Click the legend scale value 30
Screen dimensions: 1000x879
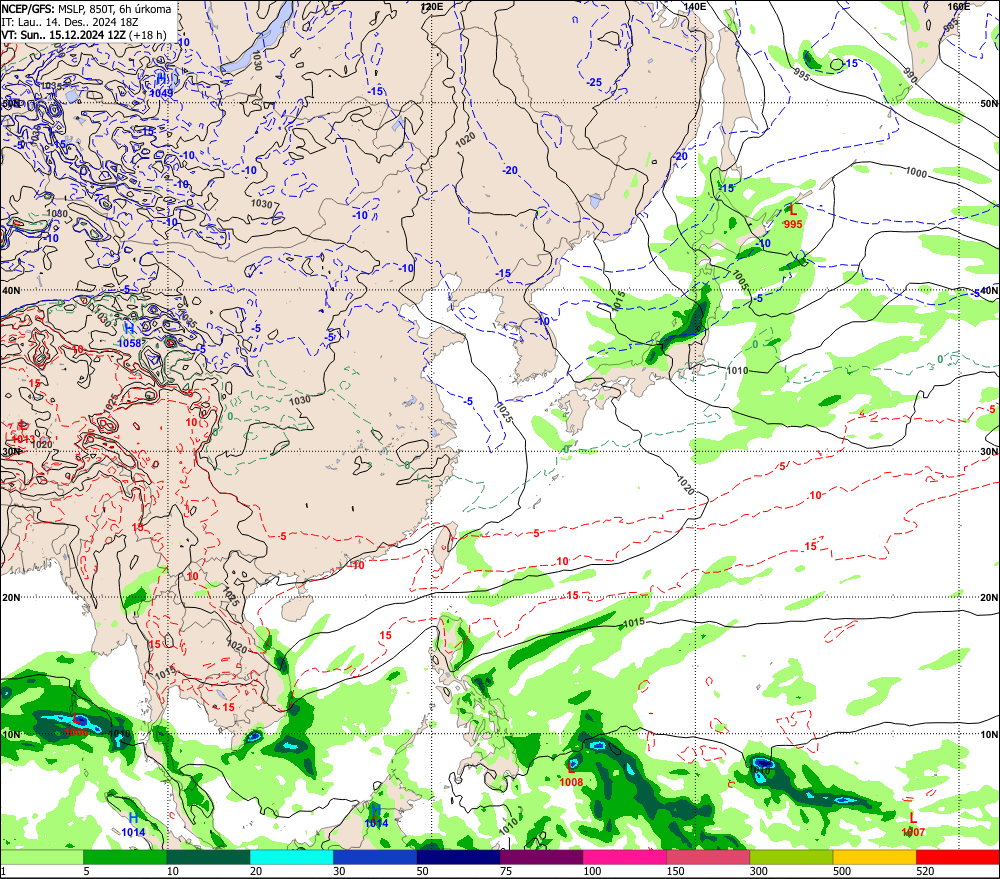(x=339, y=871)
